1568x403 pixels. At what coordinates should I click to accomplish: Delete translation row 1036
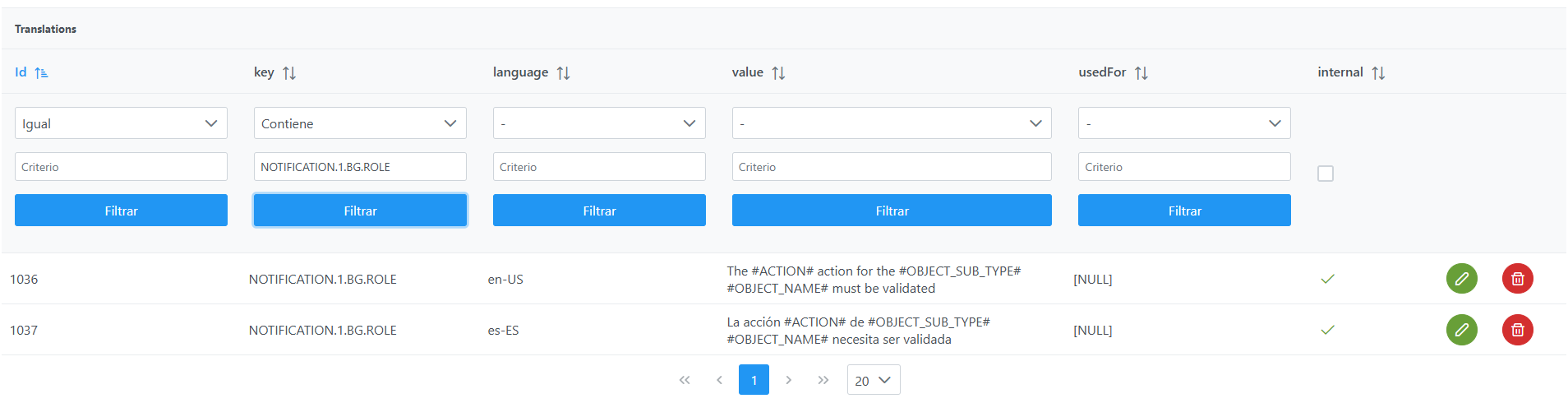1517,279
